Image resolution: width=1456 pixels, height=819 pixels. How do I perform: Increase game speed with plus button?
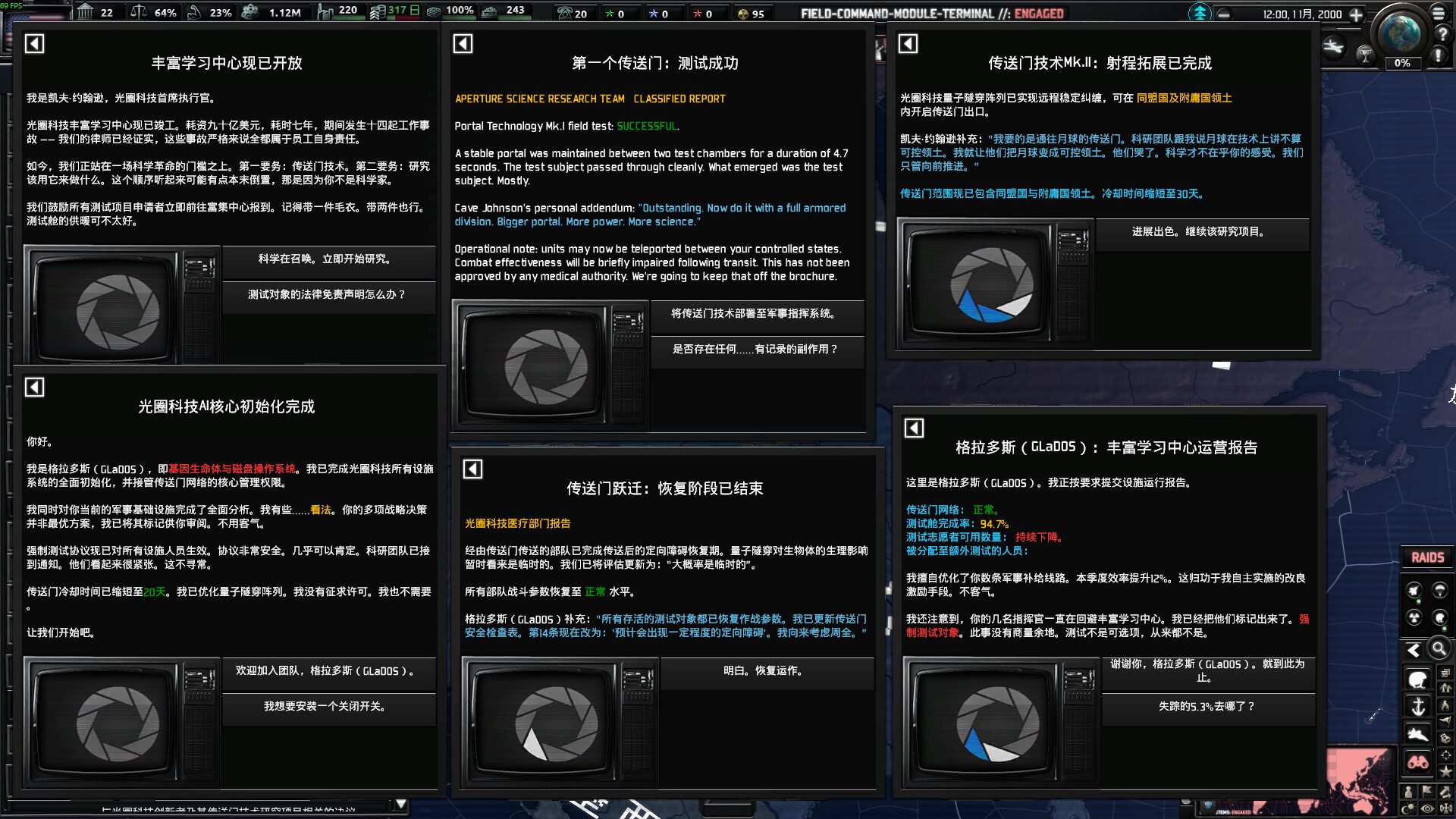1356,14
